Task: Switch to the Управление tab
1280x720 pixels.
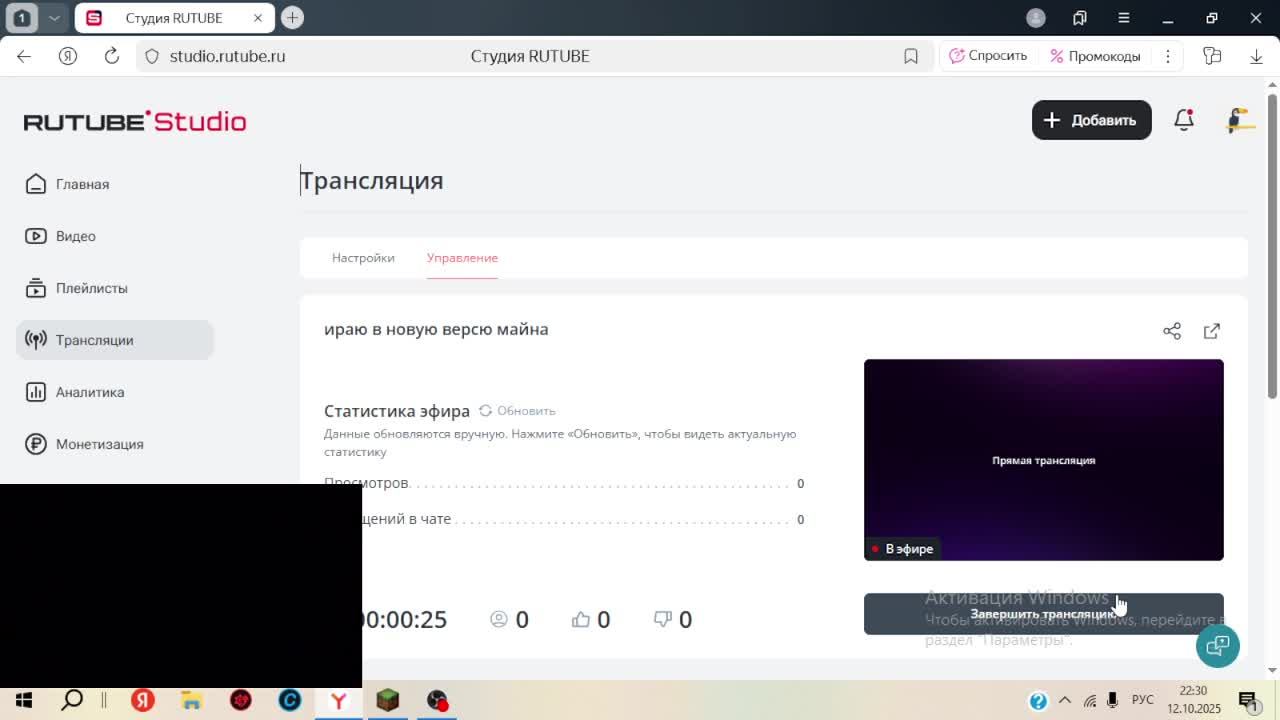Action: [x=462, y=258]
